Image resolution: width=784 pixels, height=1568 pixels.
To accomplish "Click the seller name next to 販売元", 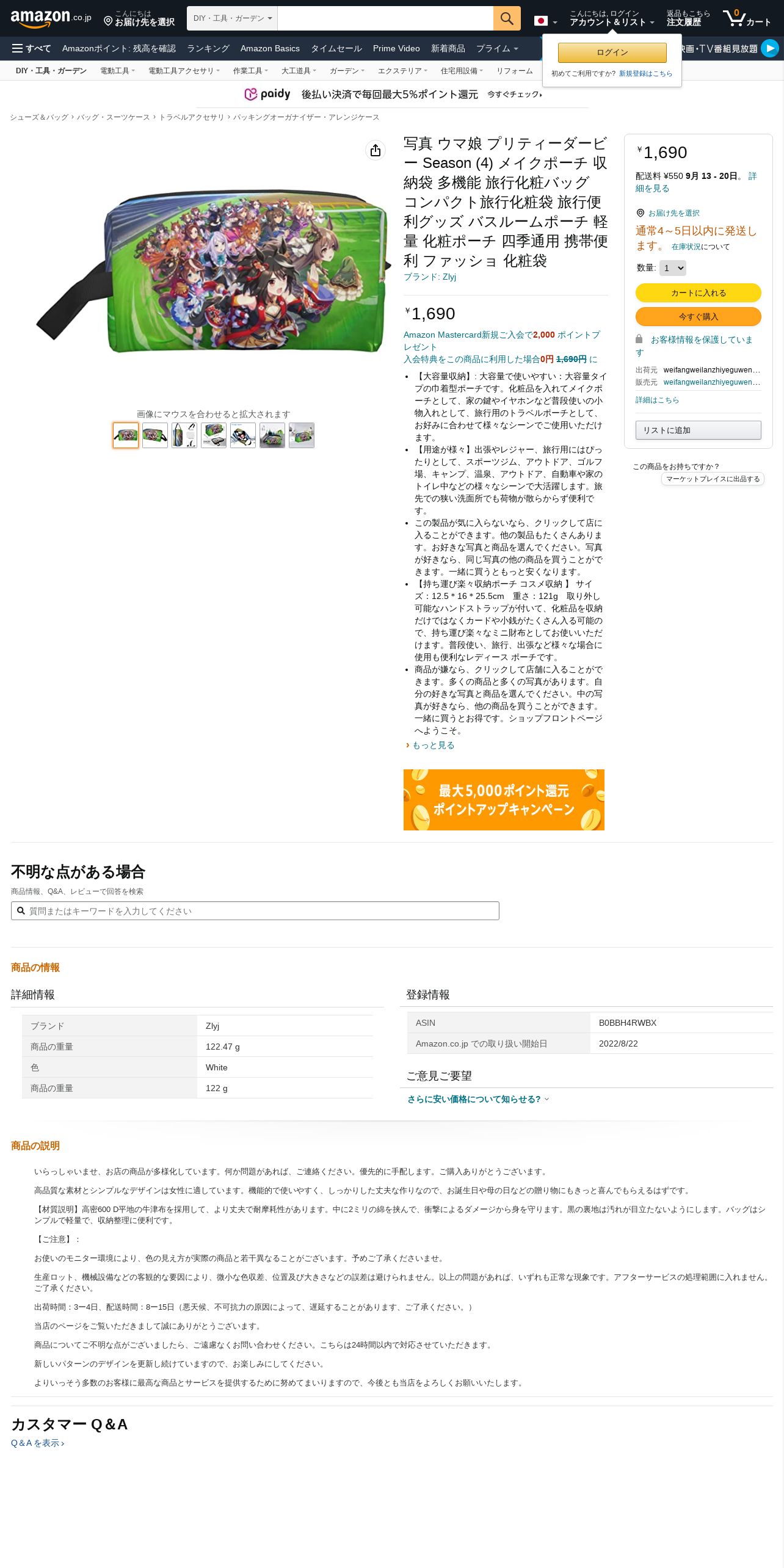I will tap(712, 382).
